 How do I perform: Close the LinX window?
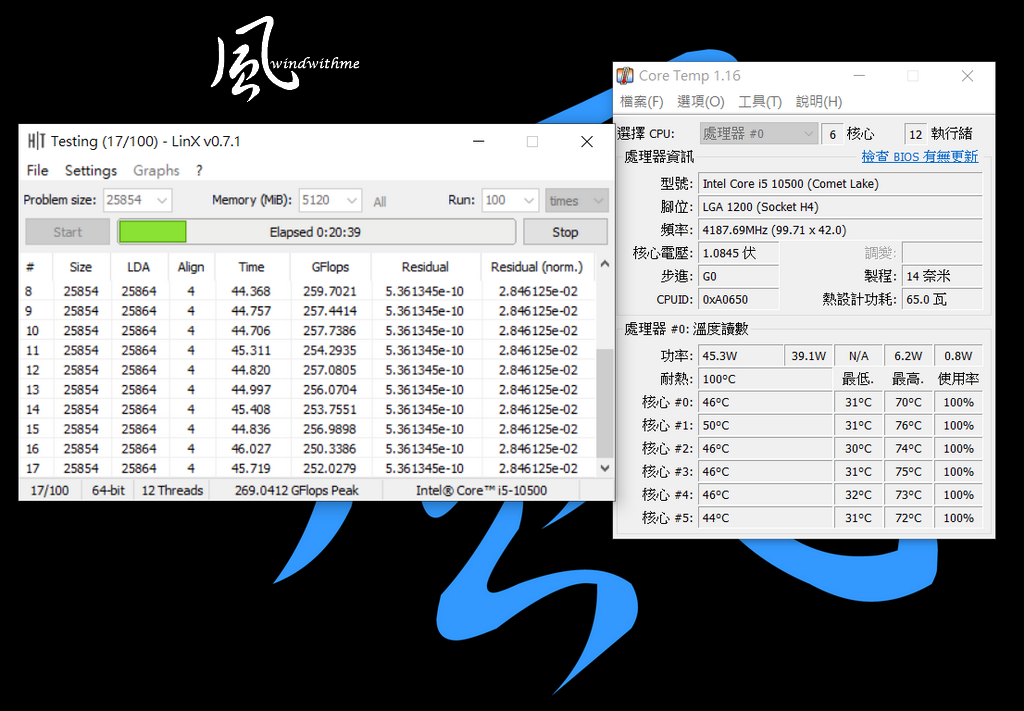[x=586, y=142]
